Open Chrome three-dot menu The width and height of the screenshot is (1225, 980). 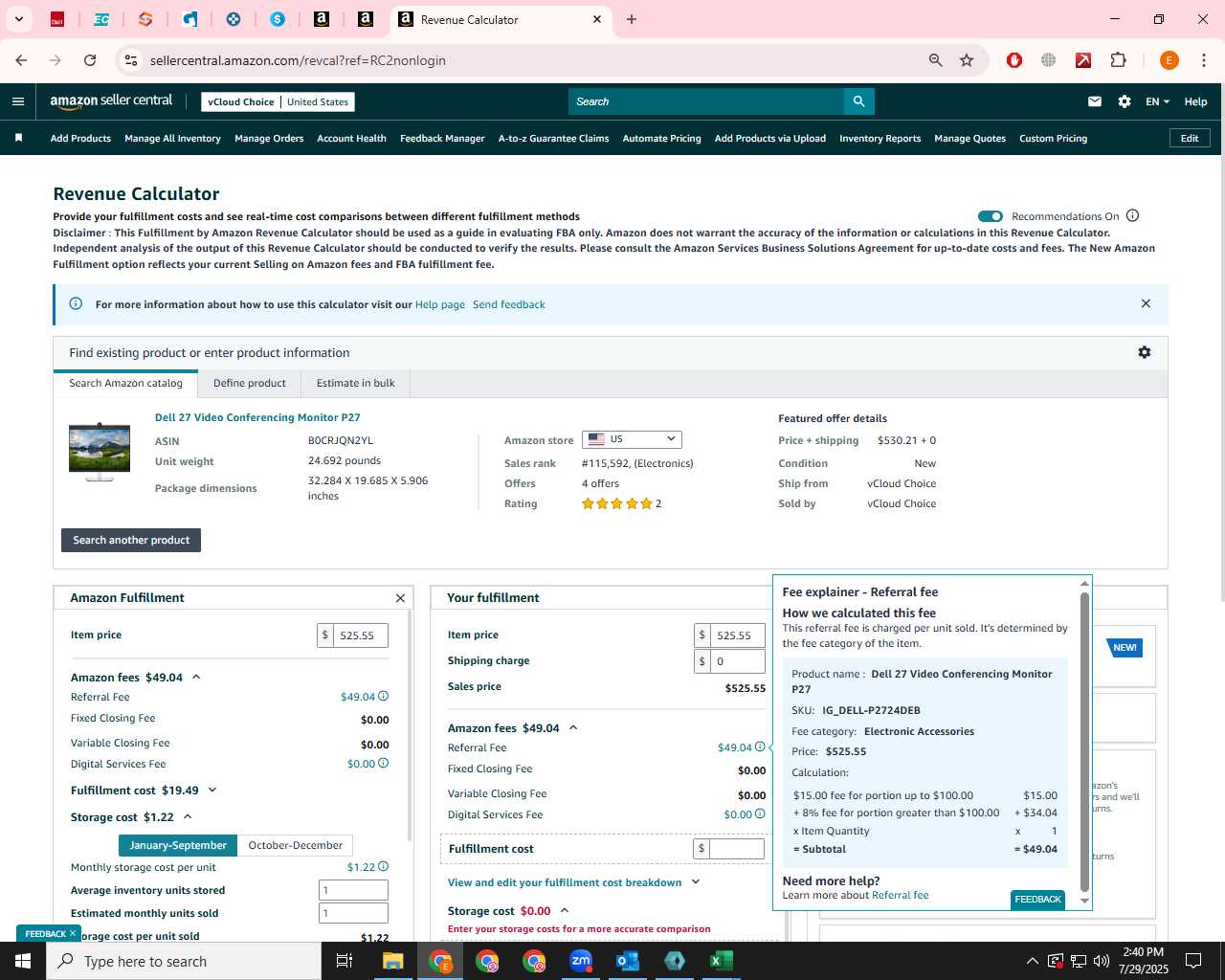click(x=1203, y=60)
